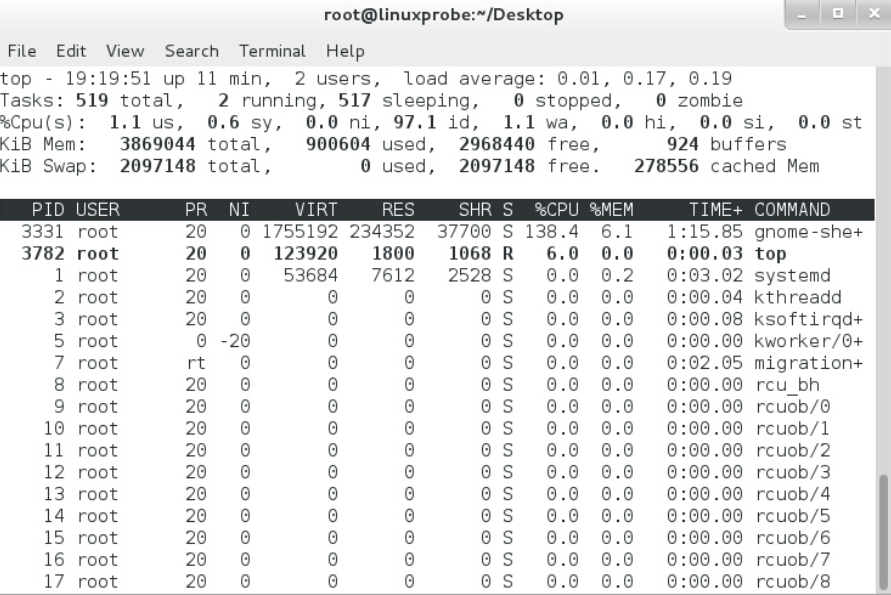
Task: Click the 7612 RES value
Action: (393, 276)
